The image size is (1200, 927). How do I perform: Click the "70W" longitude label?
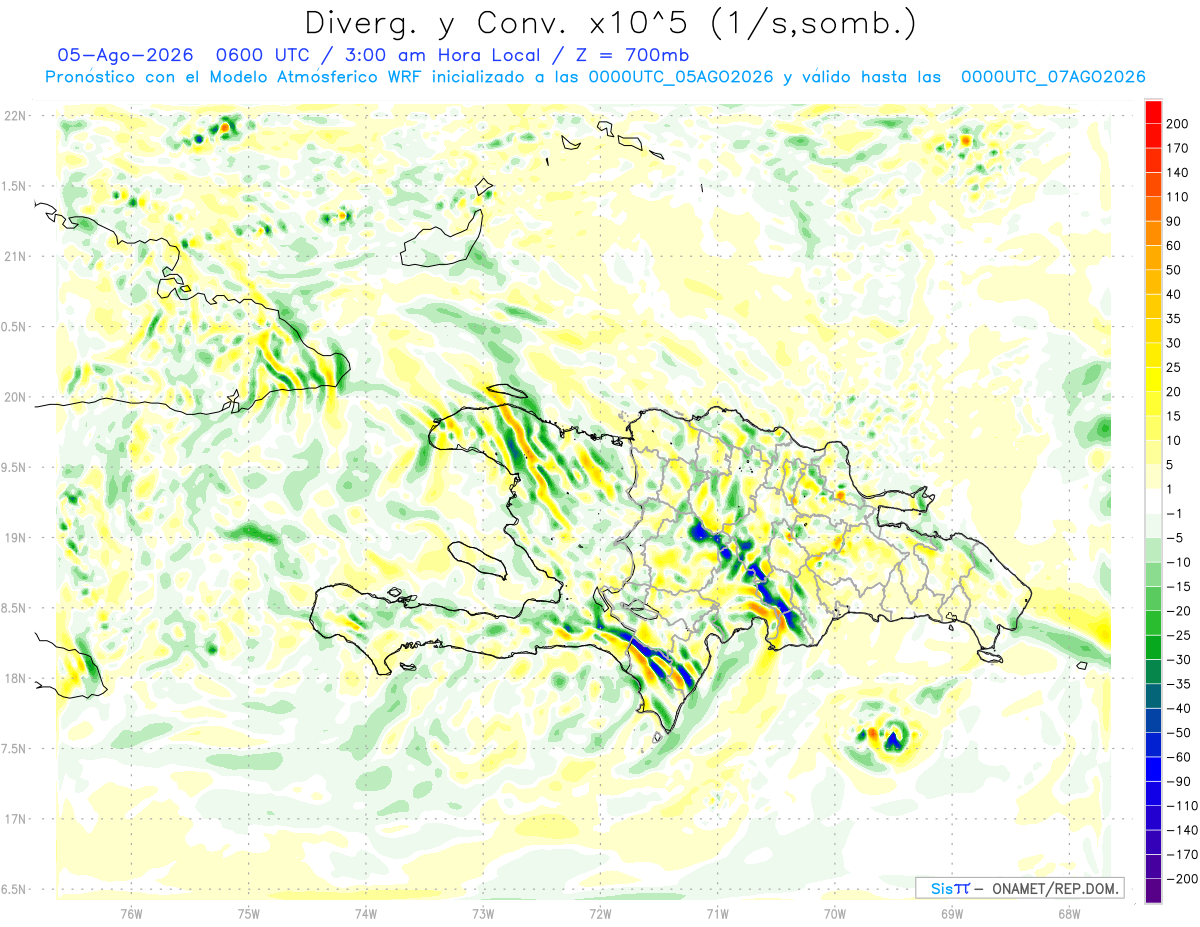coord(835,914)
